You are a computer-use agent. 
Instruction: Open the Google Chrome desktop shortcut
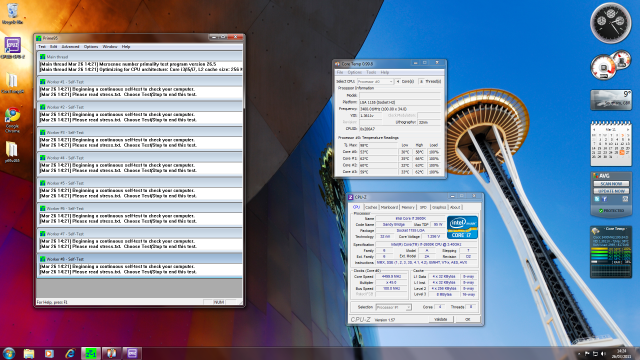(12, 119)
